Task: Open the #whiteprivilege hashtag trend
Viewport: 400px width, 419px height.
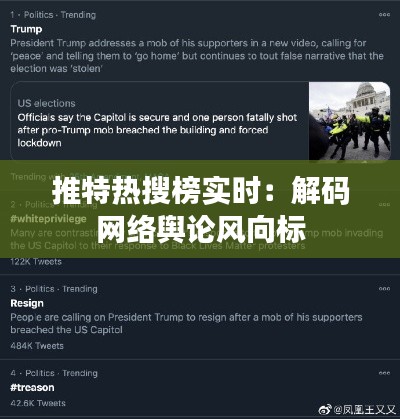Action: click(48, 219)
